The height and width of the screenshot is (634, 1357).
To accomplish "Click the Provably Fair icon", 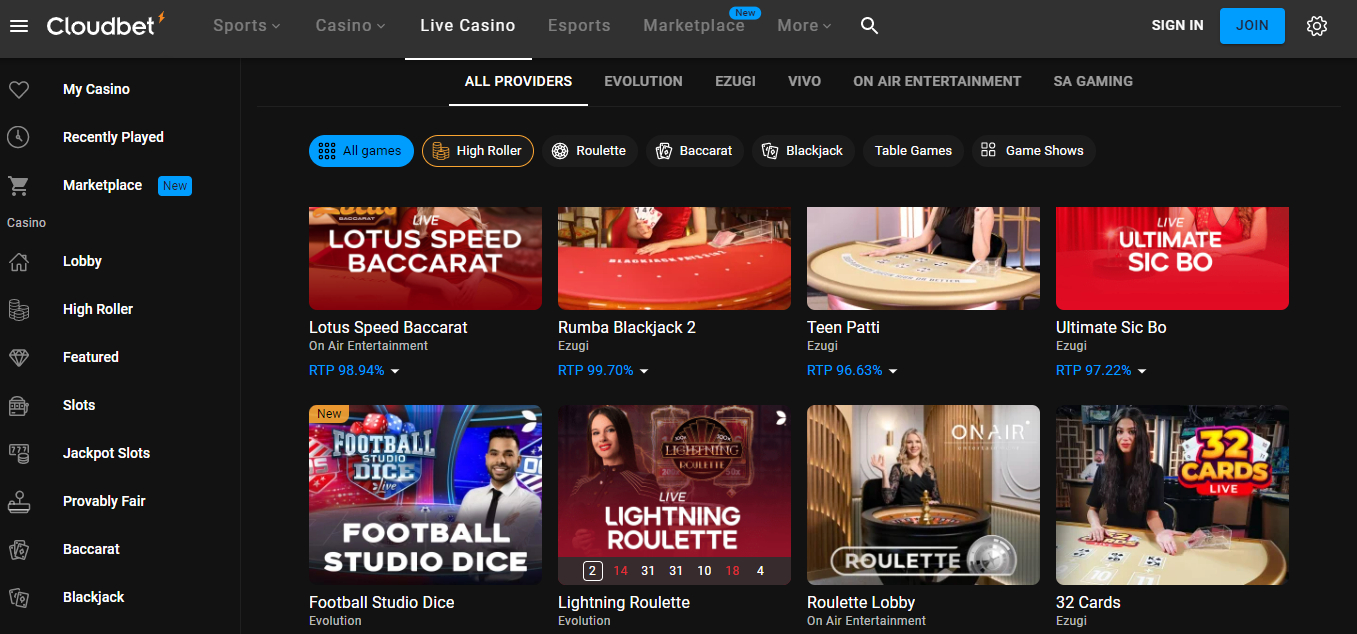I will click(x=18, y=501).
